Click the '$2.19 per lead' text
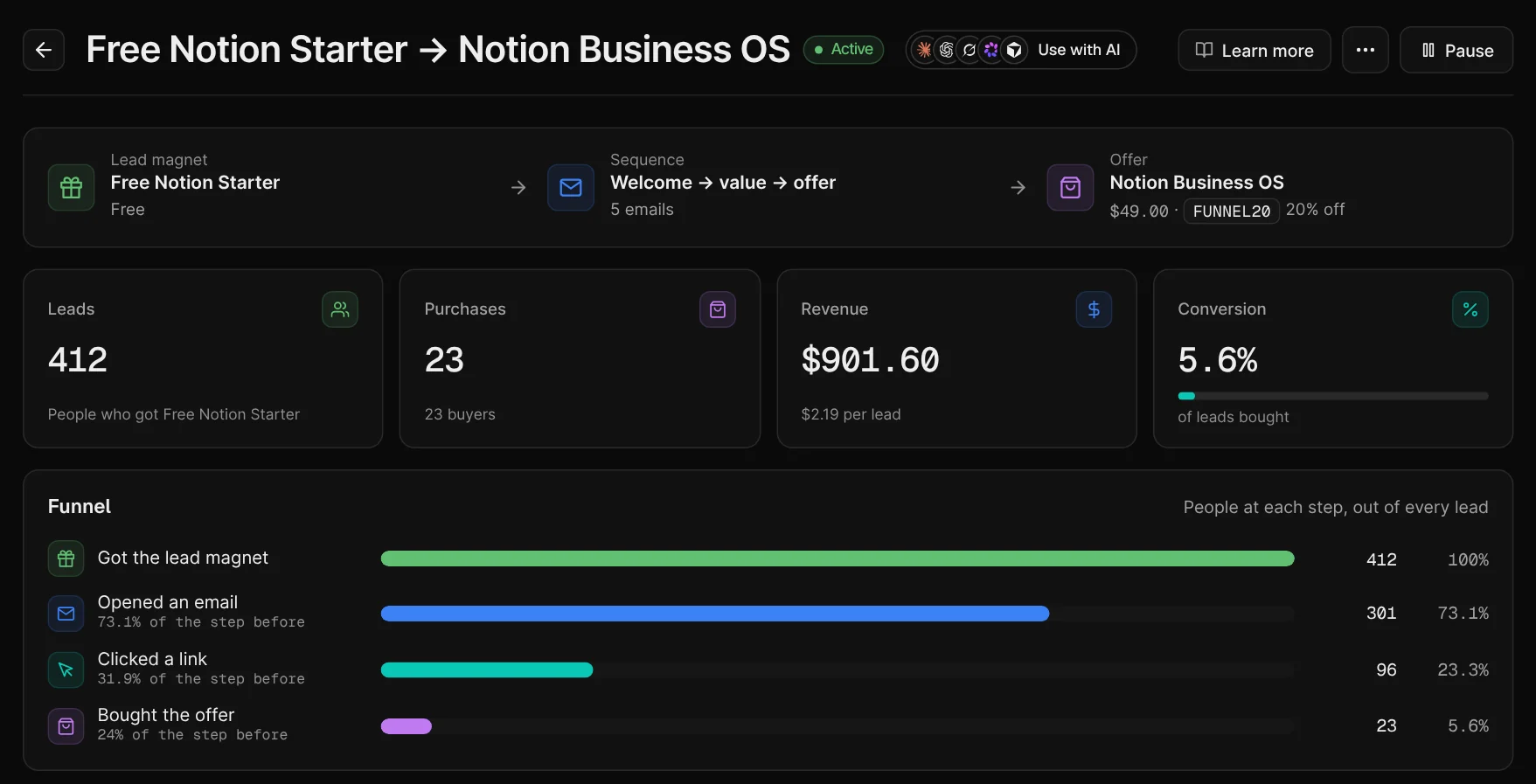This screenshot has width=1536, height=784. click(851, 414)
